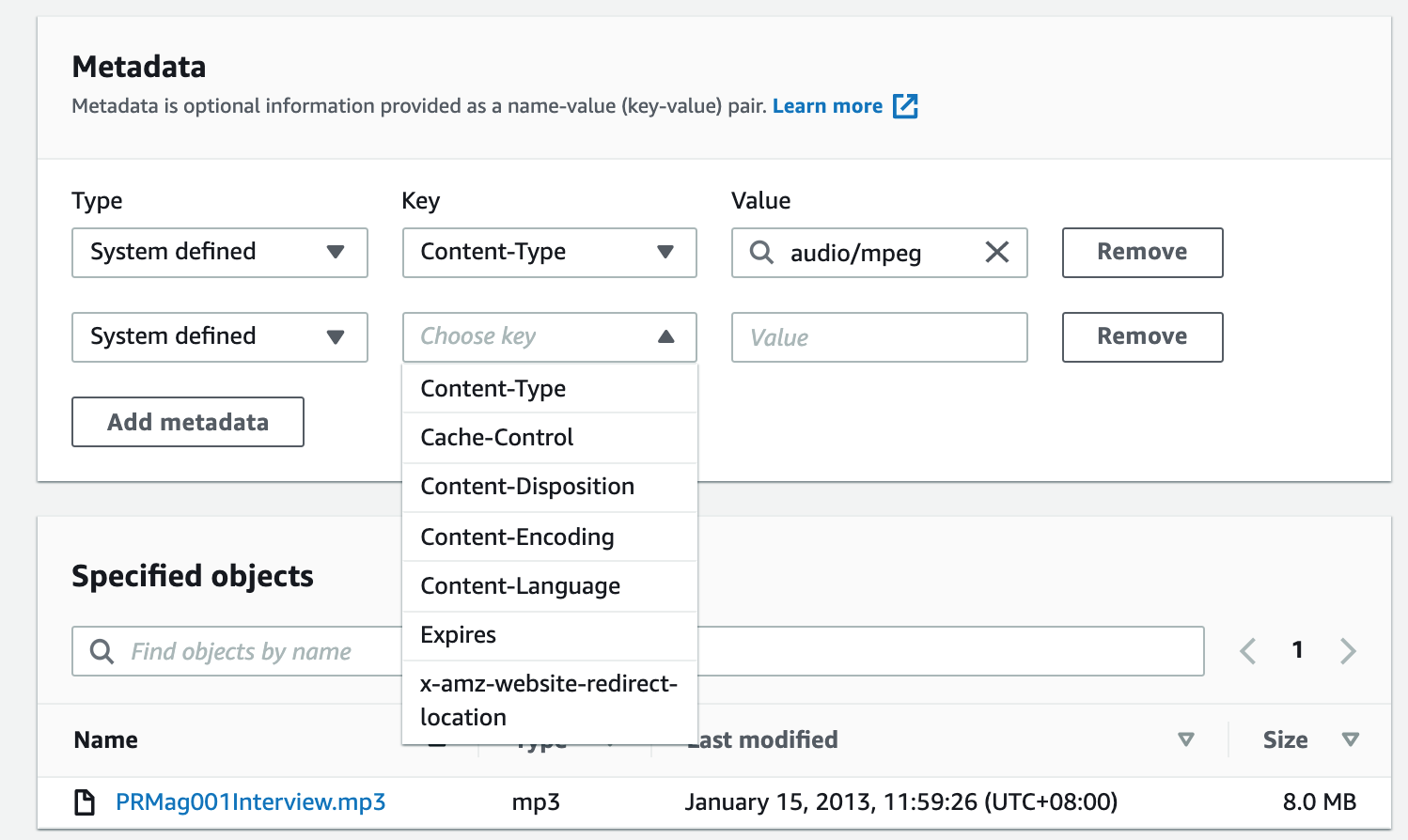The height and width of the screenshot is (840, 1408).
Task: Click the external link icon beside Learn more
Action: pyautogui.click(x=905, y=106)
